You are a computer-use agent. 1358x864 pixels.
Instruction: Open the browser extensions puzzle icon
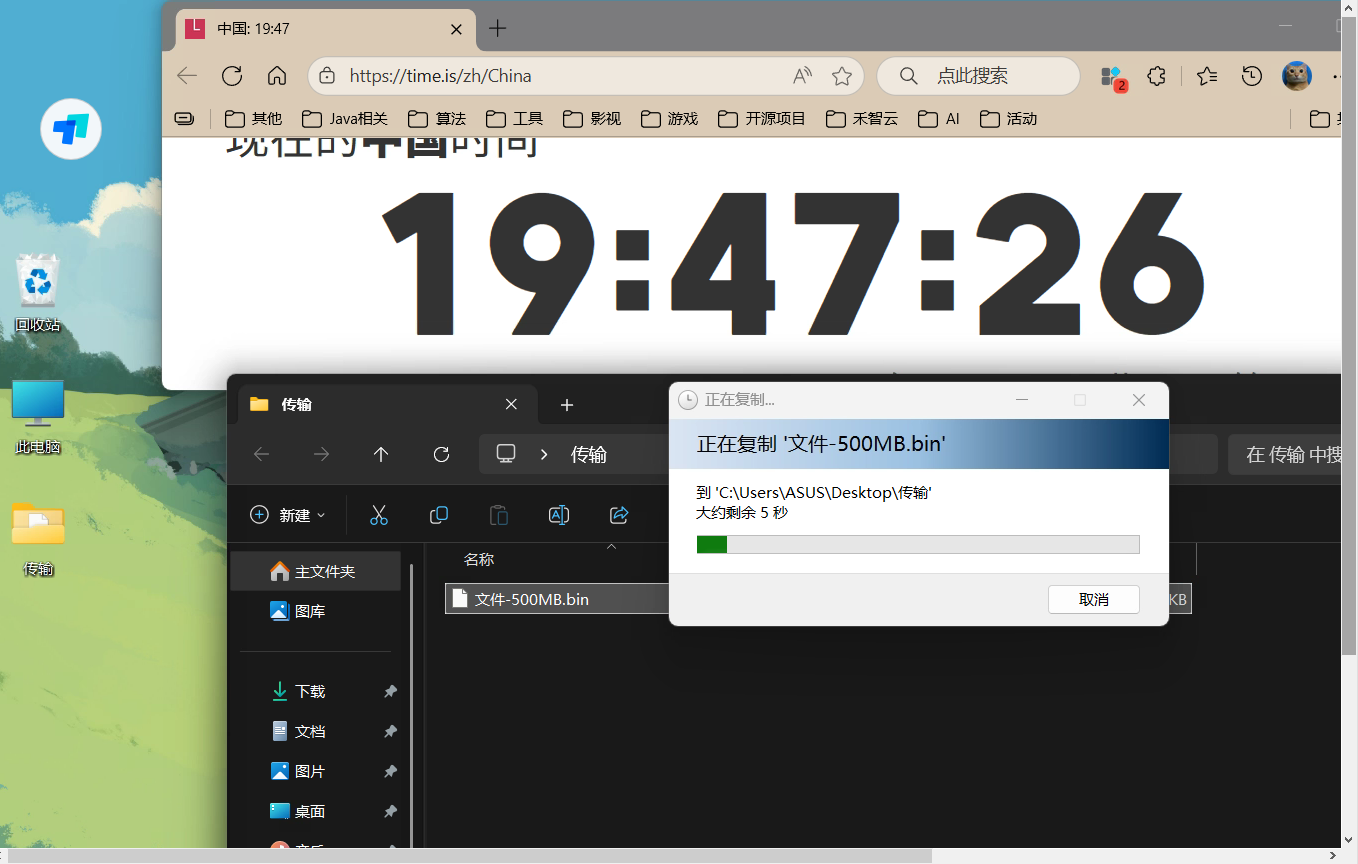coord(1156,76)
